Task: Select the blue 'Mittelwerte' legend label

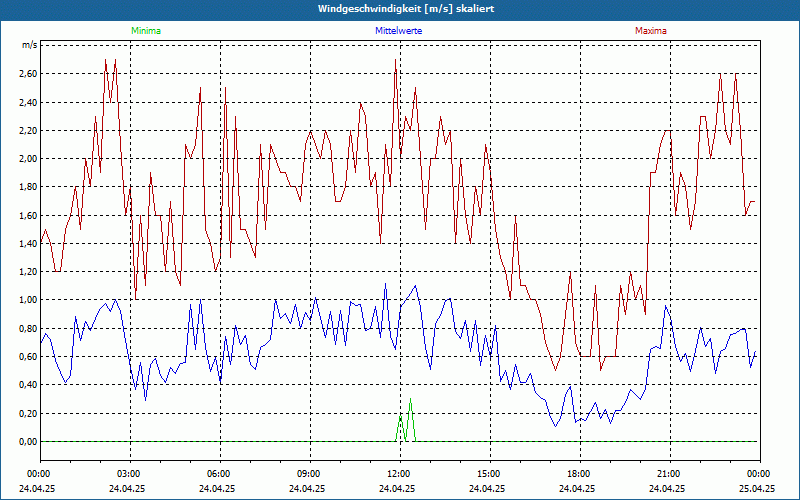Action: click(398, 31)
